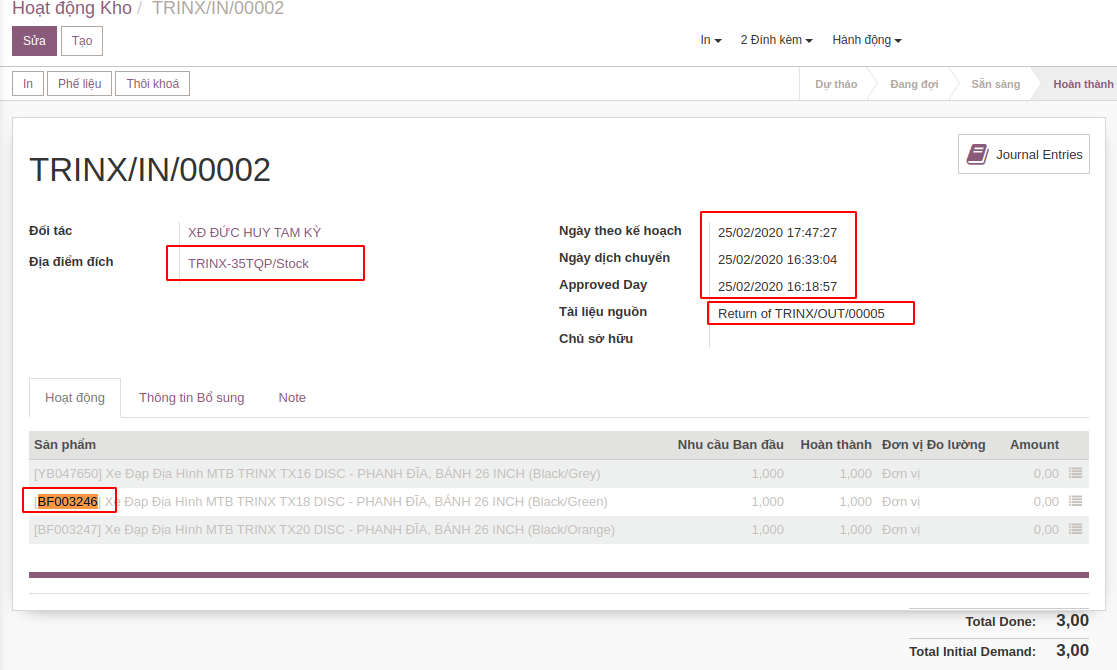Click Amount 0,00 in TX16 row
Image resolution: width=1117 pixels, height=670 pixels.
pos(1046,473)
